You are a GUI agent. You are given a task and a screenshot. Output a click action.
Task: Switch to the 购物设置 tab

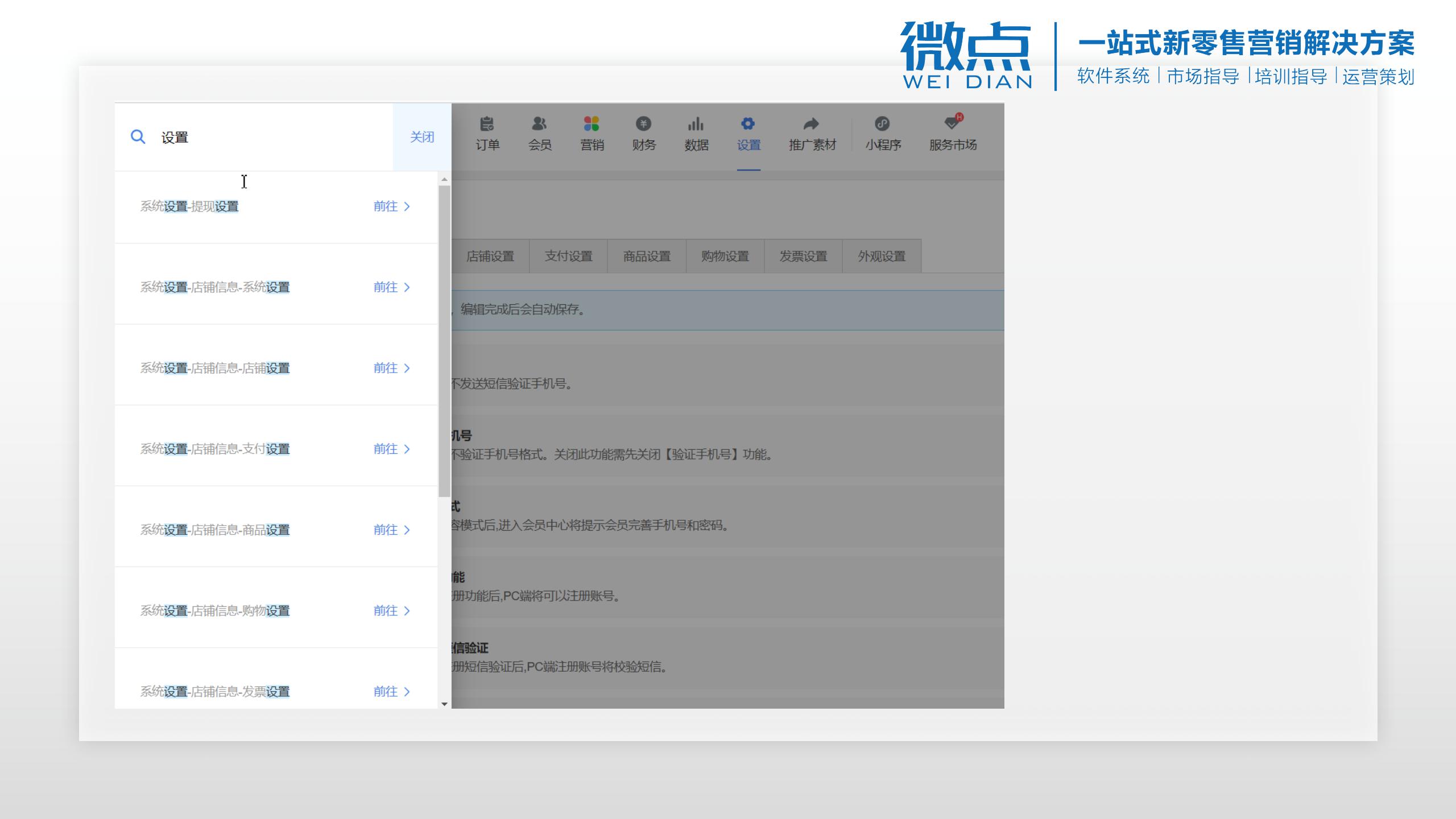(x=725, y=256)
